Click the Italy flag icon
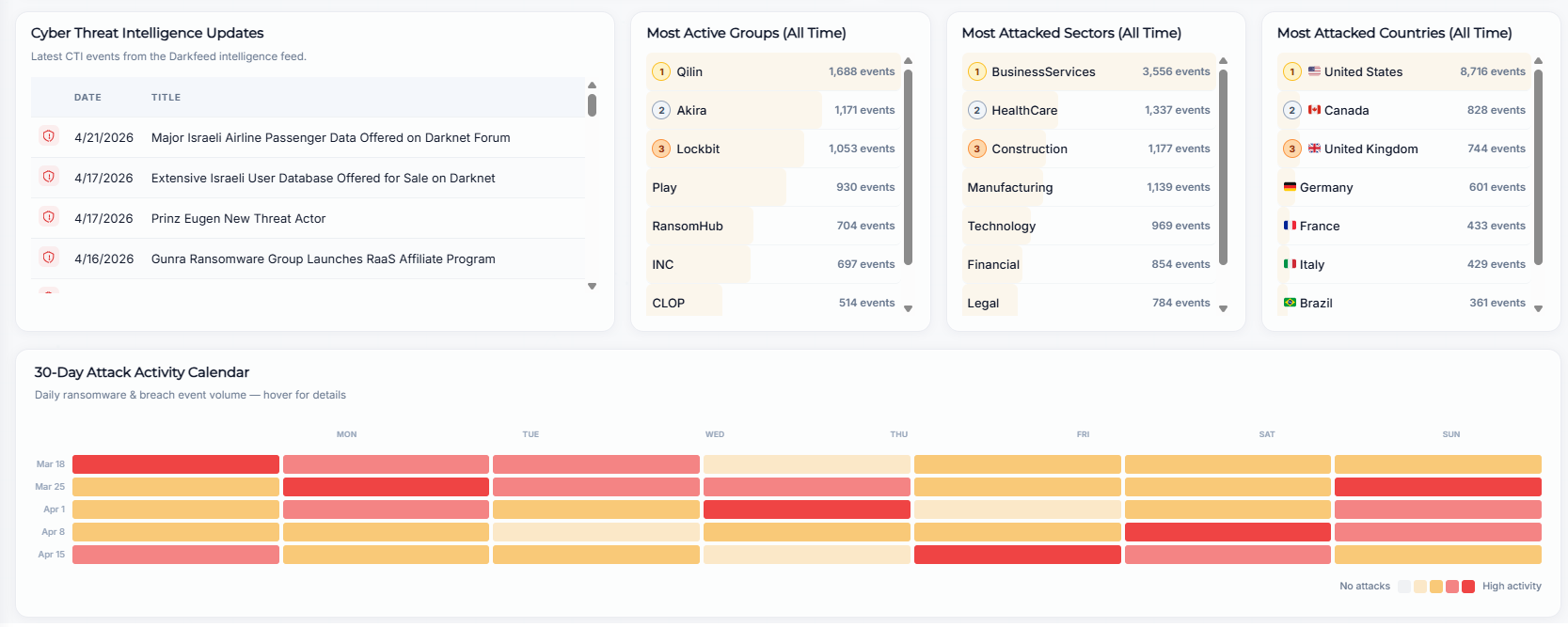The image size is (1568, 627). (x=1290, y=263)
